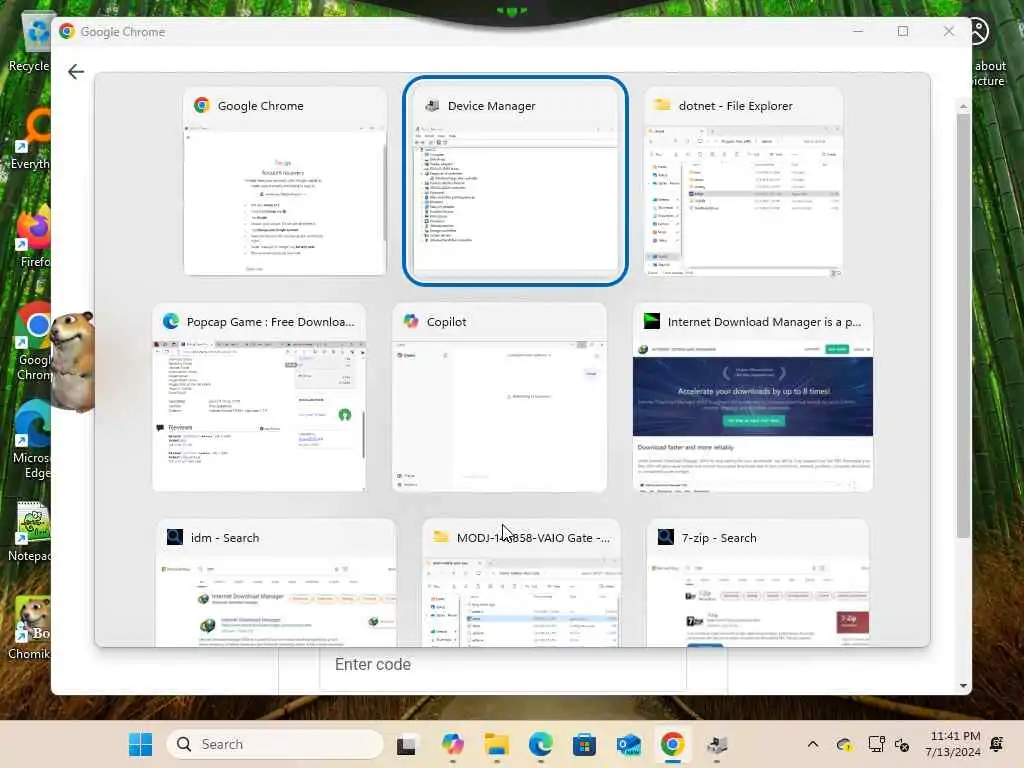Open the clock showing 11:41 PM
The height and width of the screenshot is (768, 1024).
[x=953, y=744]
